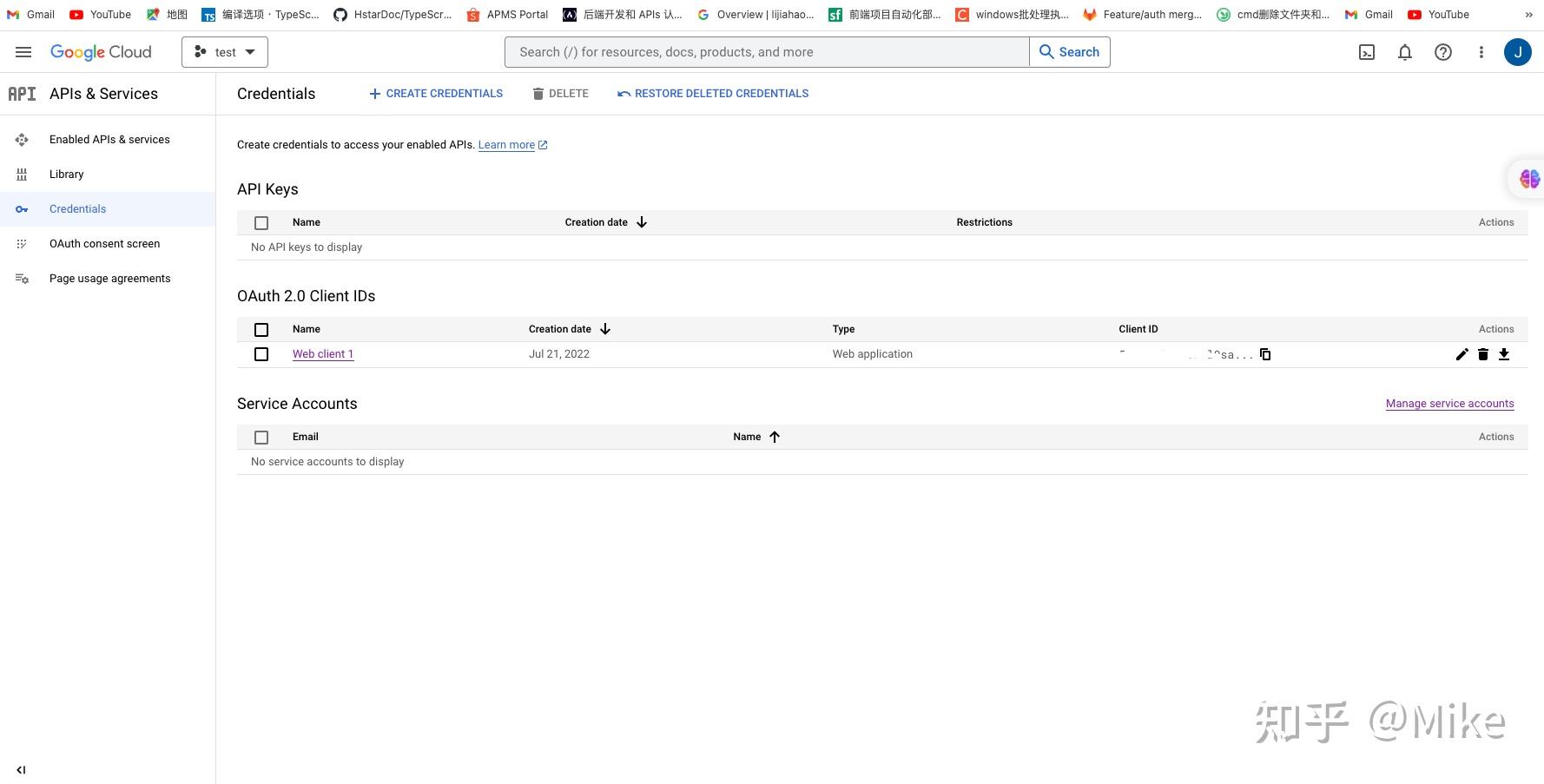Open the test project picker
Viewport: 1544px width, 784px height.
(224, 51)
